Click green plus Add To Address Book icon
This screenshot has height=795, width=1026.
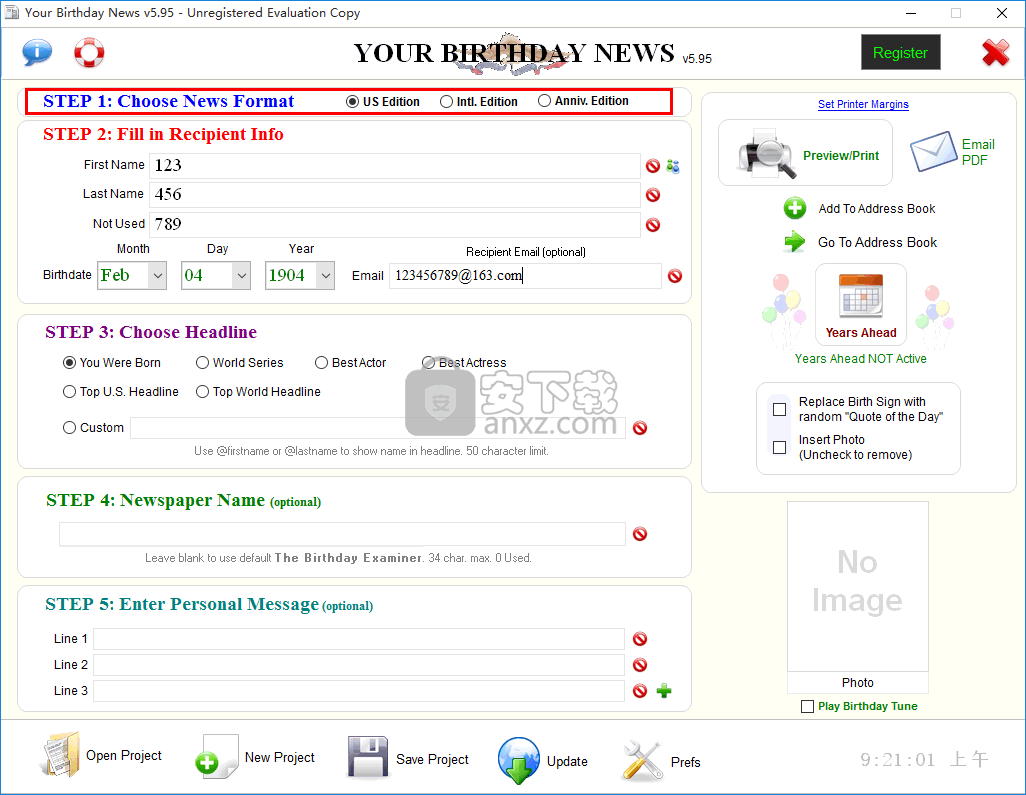(x=795, y=209)
